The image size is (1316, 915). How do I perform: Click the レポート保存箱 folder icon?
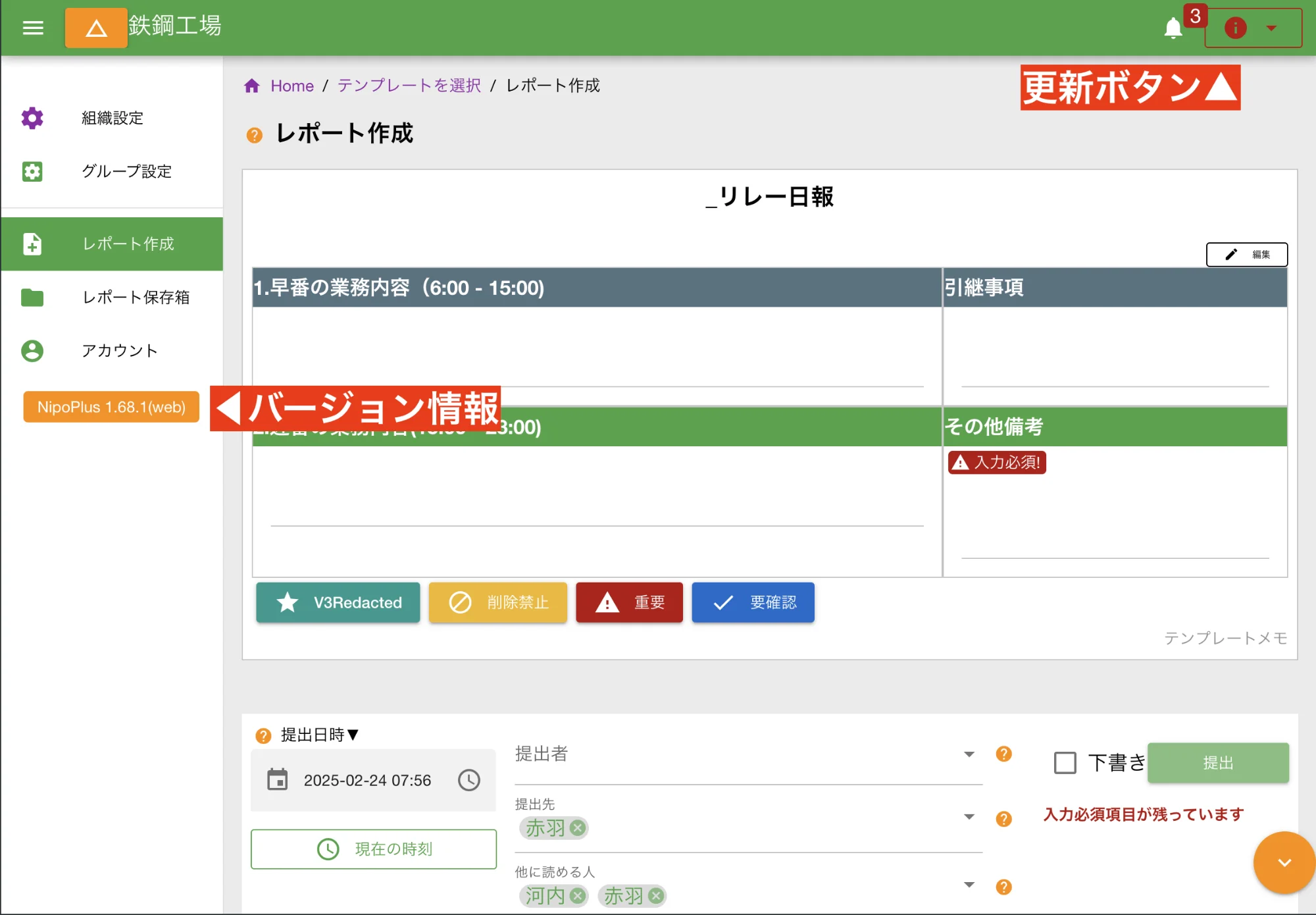(x=32, y=298)
